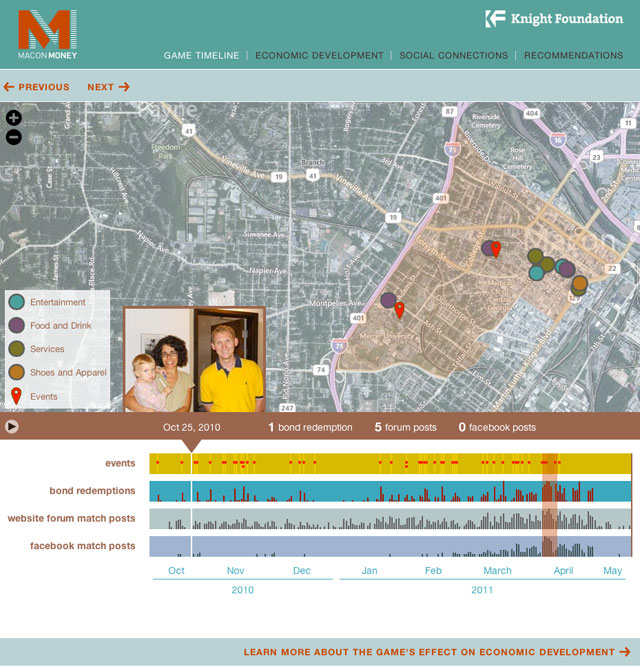Image resolution: width=640 pixels, height=667 pixels.
Task: Zoom in on the map with plus button
Action: (14, 118)
